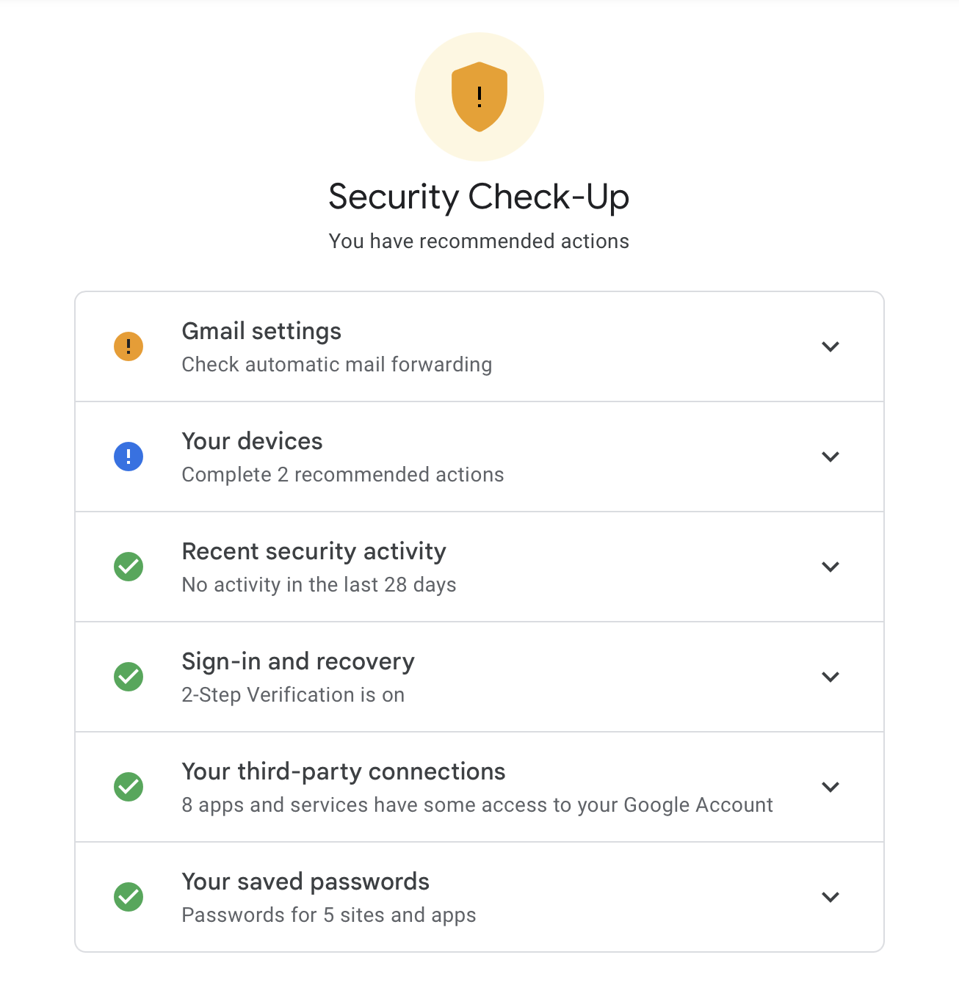This screenshot has height=985, width=959.
Task: Click the orange shield warning icon
Action: [x=479, y=97]
